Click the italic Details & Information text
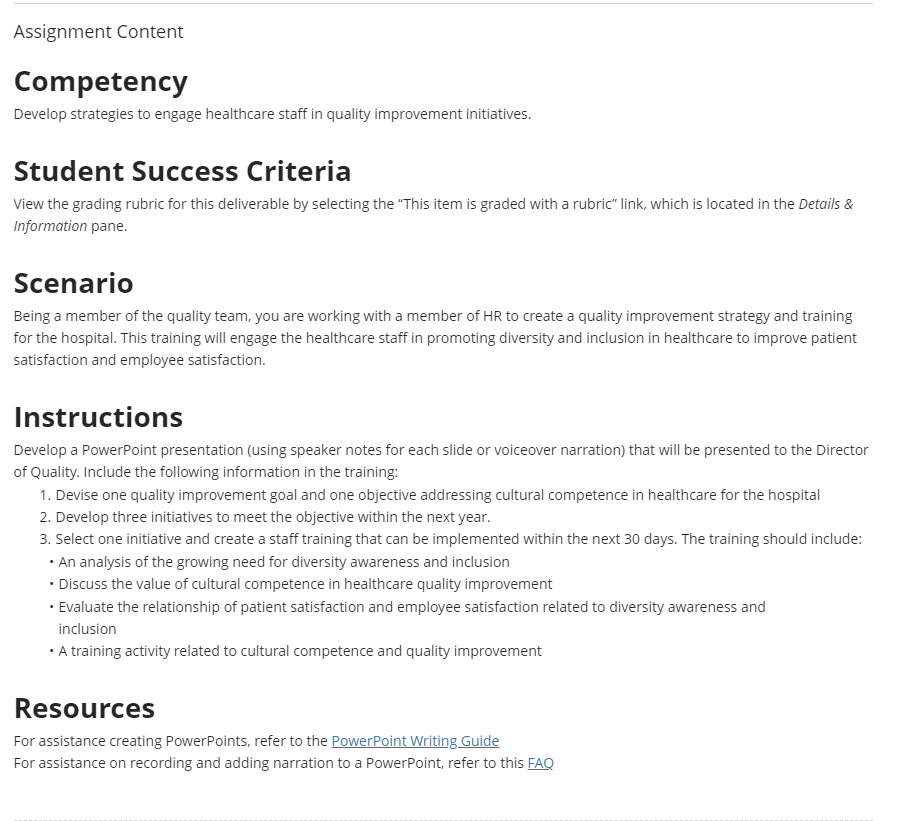 [x=433, y=215]
